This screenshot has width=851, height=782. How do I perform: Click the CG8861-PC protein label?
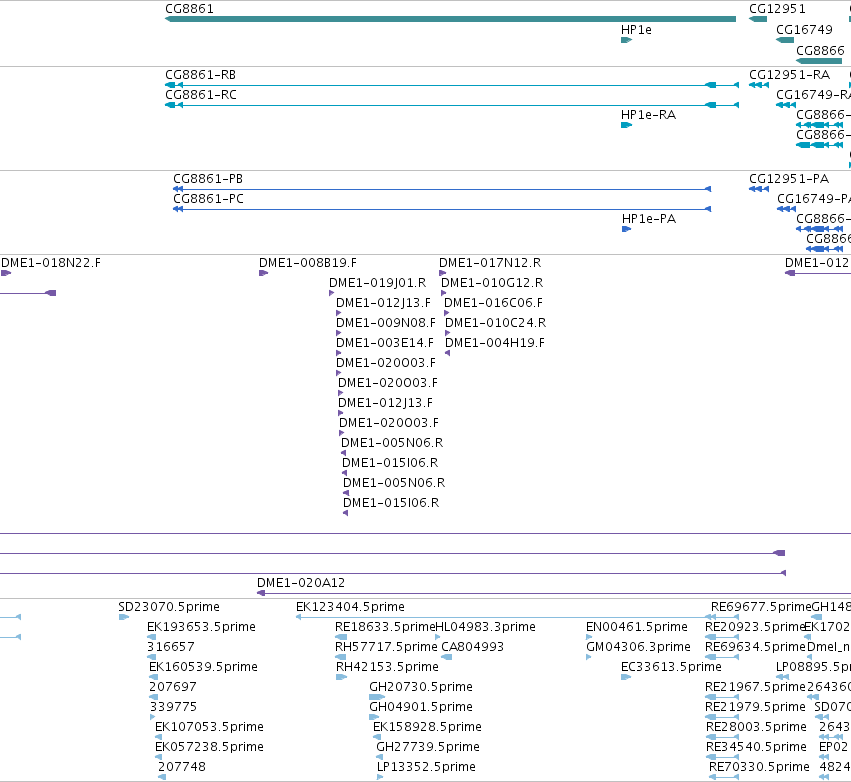point(208,199)
